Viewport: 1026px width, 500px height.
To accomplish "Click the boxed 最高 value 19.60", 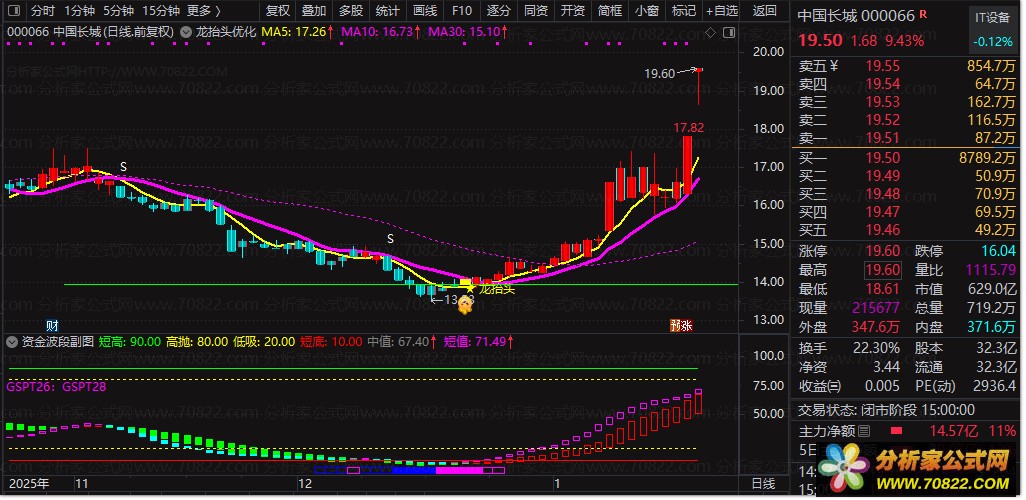I will [x=883, y=270].
